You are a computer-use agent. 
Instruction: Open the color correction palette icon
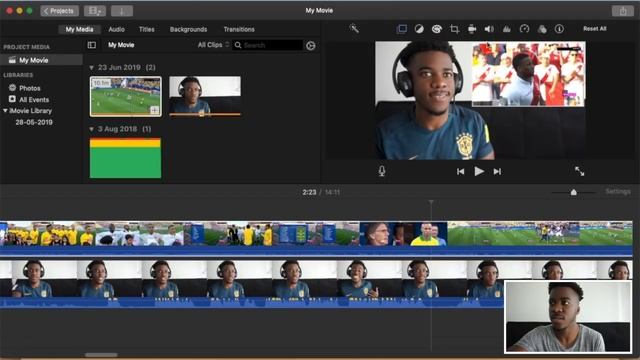[437, 29]
